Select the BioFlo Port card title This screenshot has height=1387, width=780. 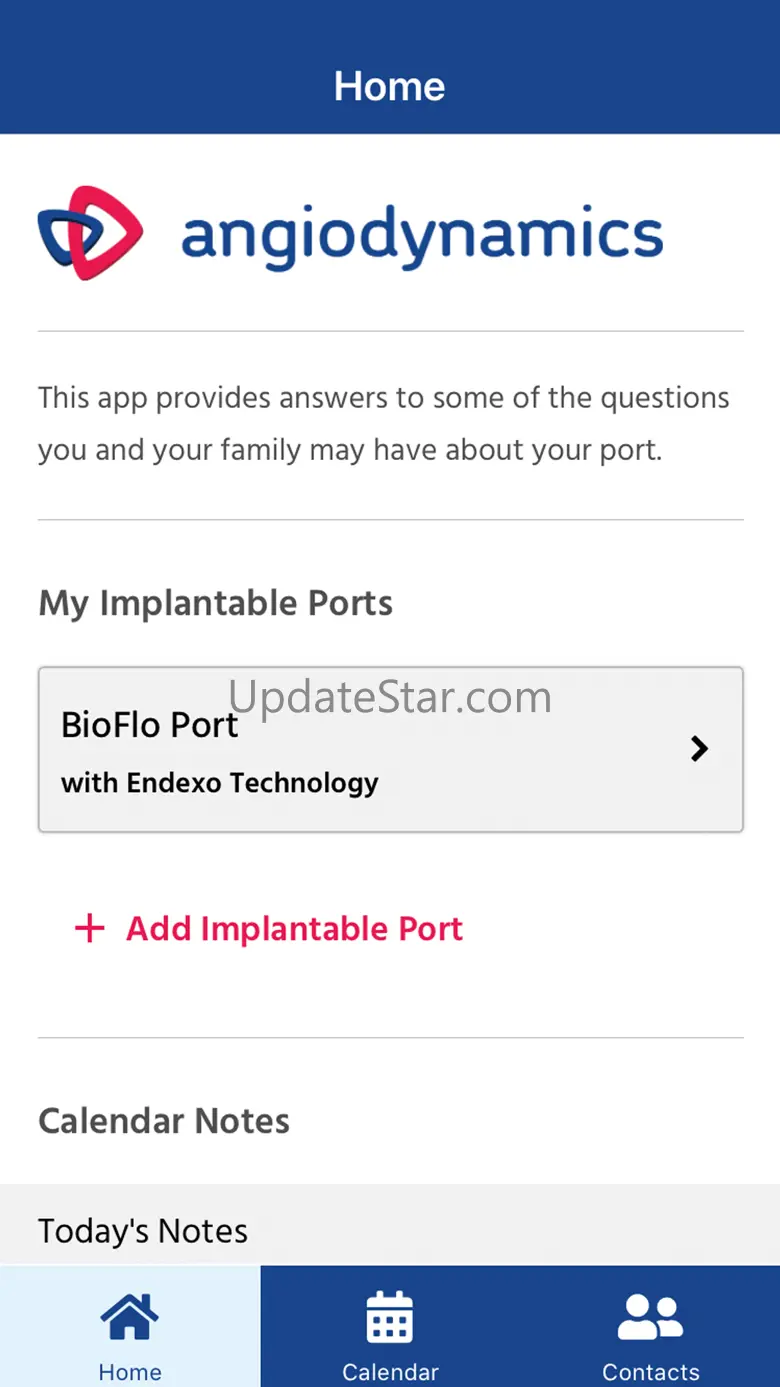150,725
